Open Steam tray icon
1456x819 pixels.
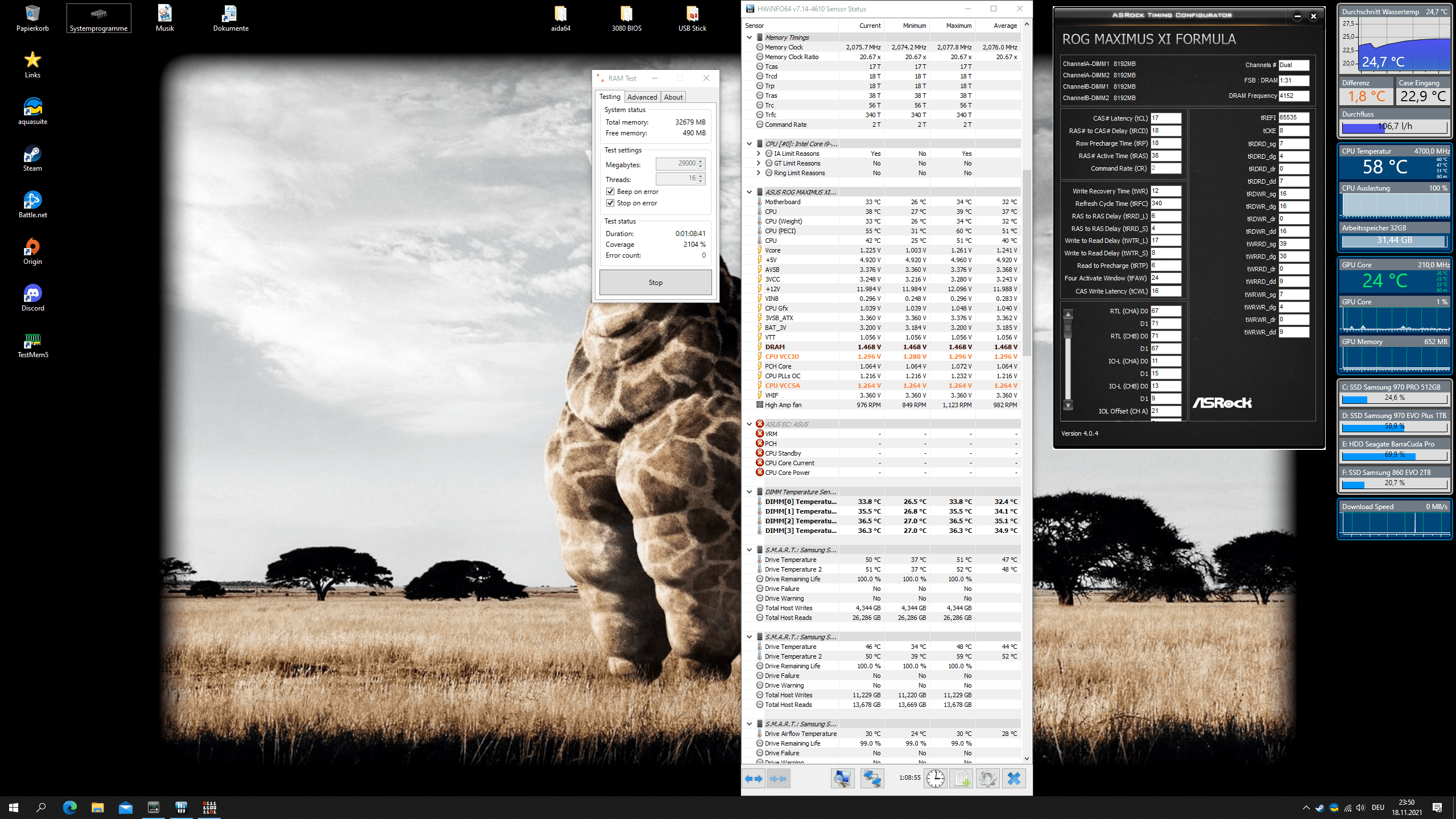(x=1319, y=808)
